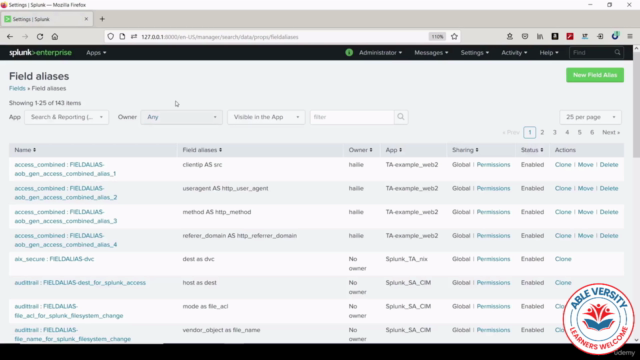Screen dimensions: 640x360
Task: Go to page 3 of results
Action: coord(555,132)
